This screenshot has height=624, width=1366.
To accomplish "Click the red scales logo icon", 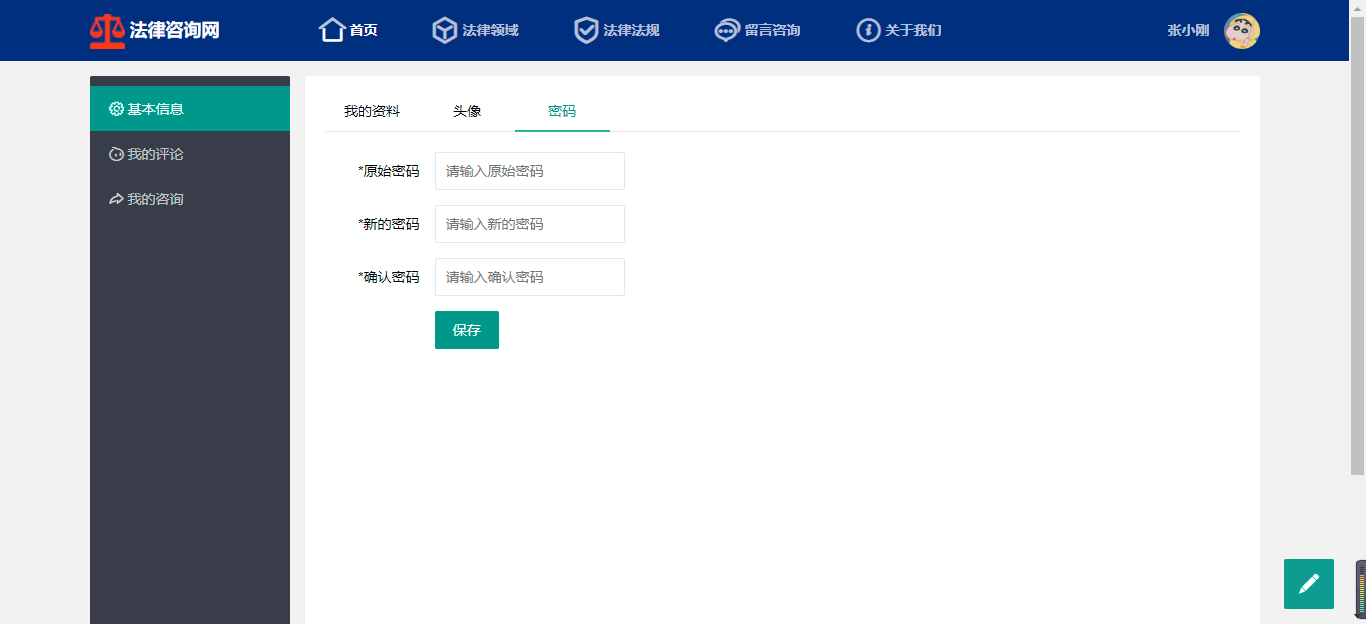I will click(107, 31).
